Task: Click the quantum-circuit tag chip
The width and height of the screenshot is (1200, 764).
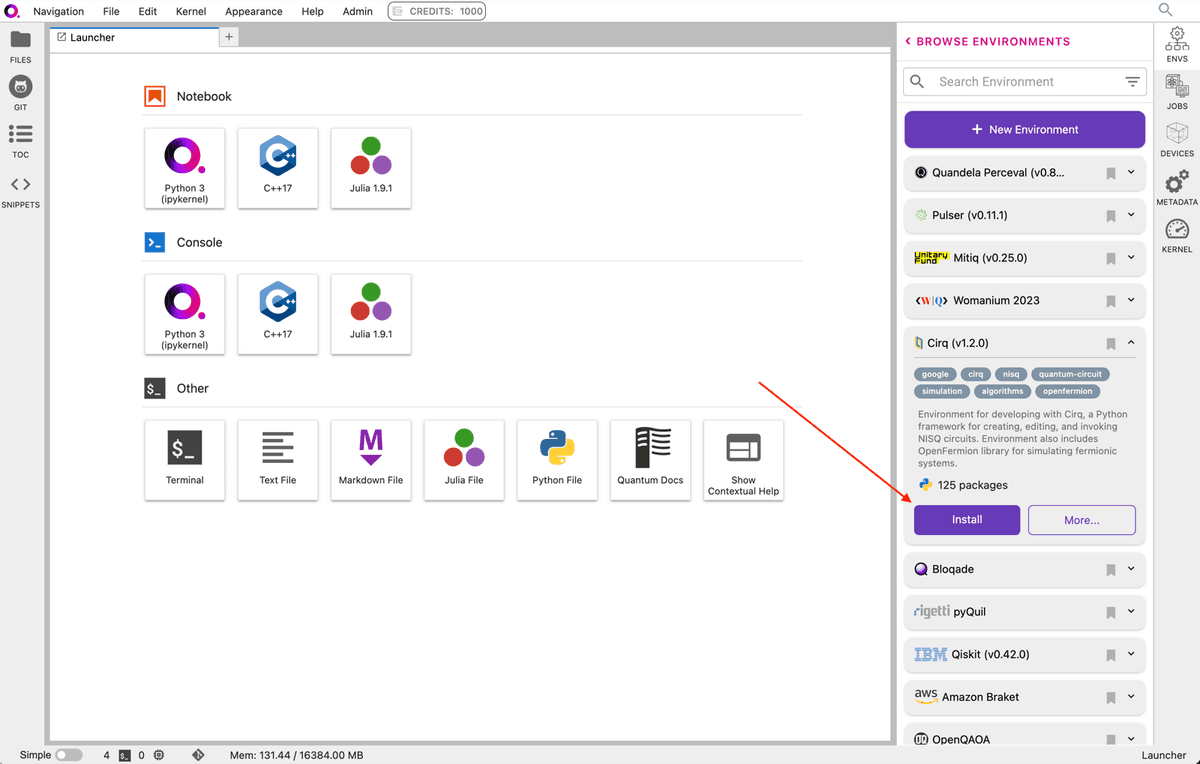Action: [x=1070, y=374]
